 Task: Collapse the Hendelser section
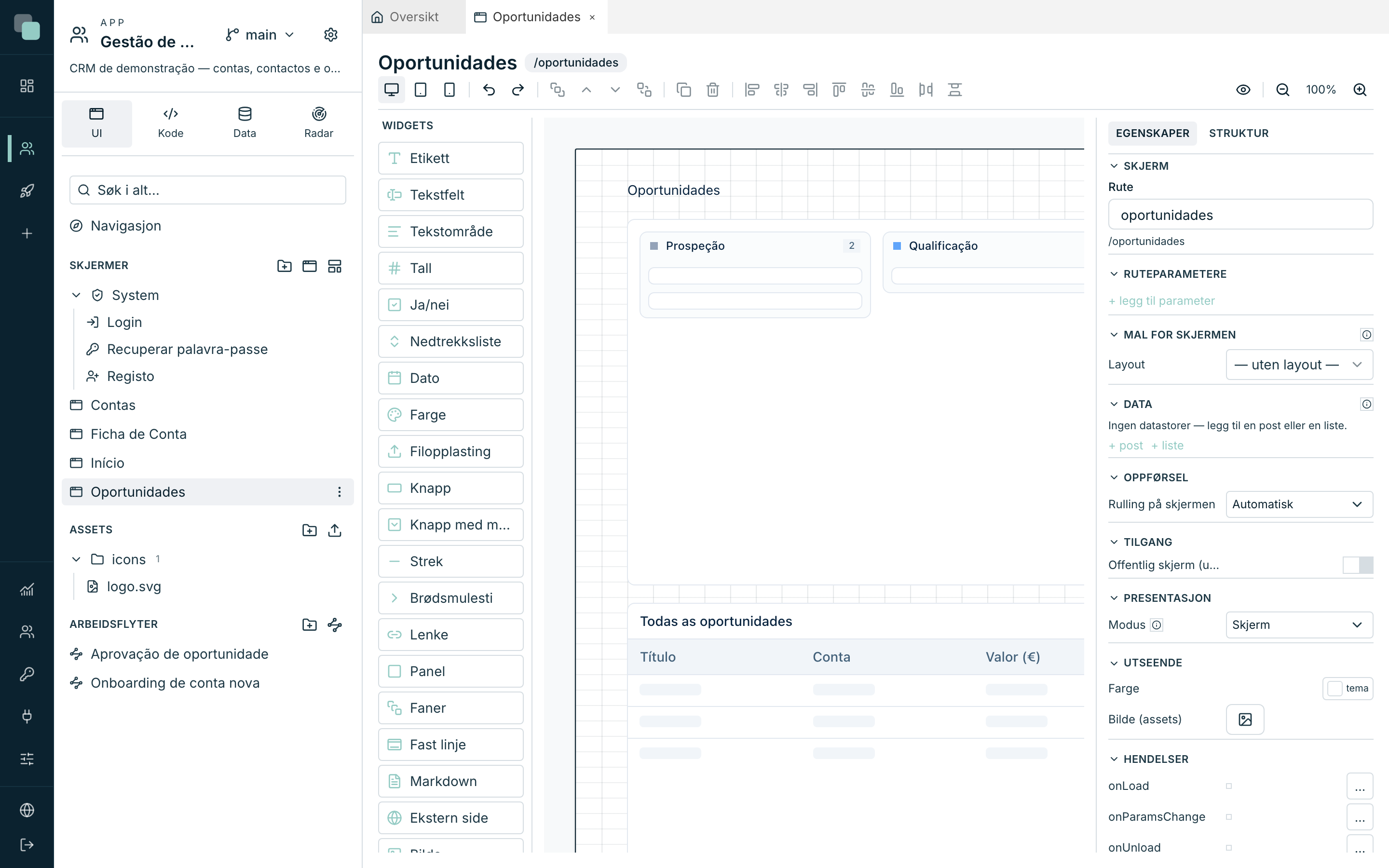1114,759
